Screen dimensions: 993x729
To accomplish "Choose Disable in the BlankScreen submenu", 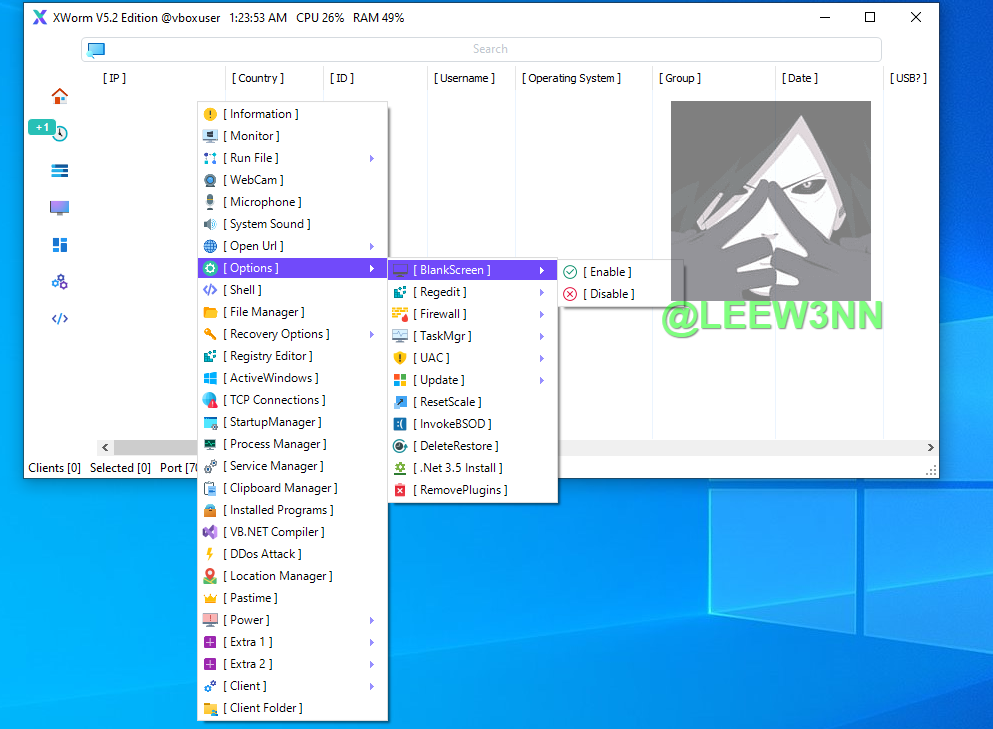I will pyautogui.click(x=607, y=294).
